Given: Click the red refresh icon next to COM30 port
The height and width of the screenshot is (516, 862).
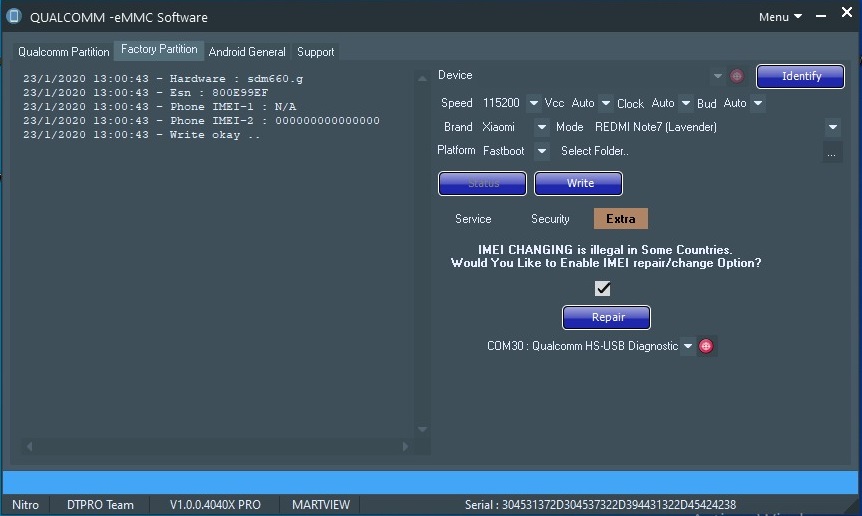Looking at the screenshot, I should 706,346.
